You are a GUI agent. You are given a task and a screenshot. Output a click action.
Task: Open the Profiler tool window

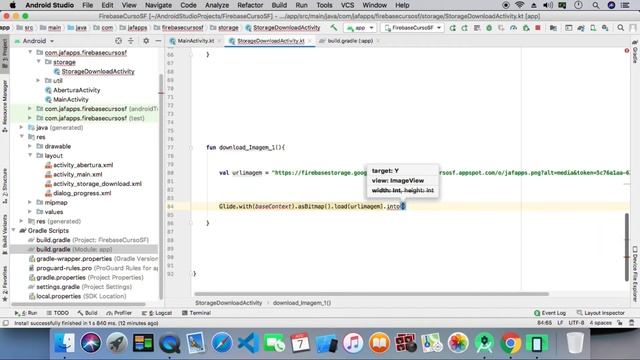(119, 313)
